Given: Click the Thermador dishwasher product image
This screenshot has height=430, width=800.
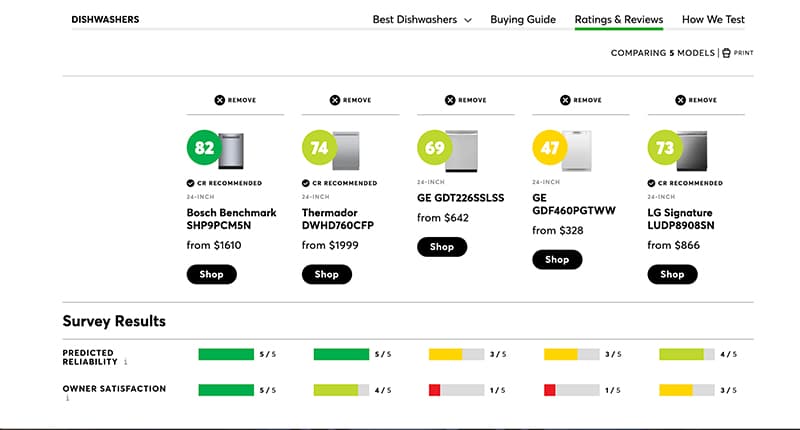Looking at the screenshot, I should pyautogui.click(x=347, y=151).
